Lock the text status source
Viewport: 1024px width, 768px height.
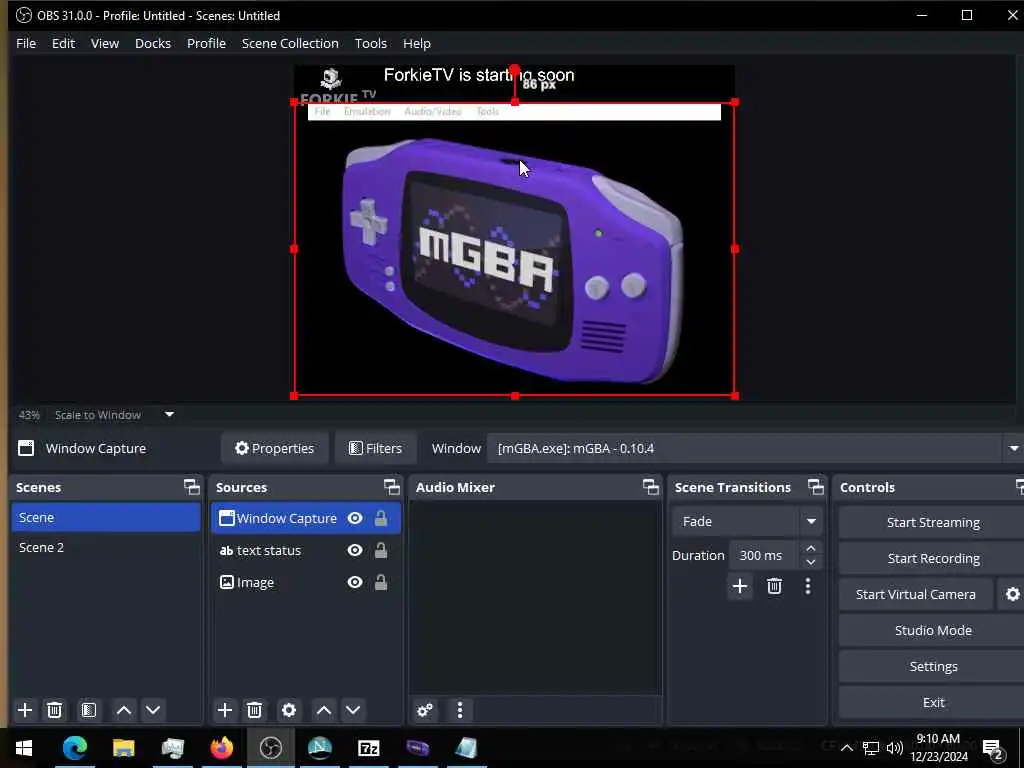pyautogui.click(x=381, y=550)
